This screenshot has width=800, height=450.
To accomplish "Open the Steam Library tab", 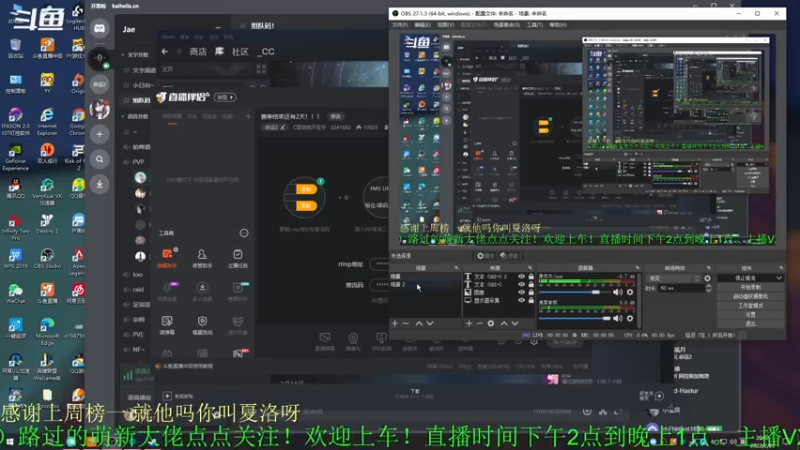I will (x=219, y=52).
